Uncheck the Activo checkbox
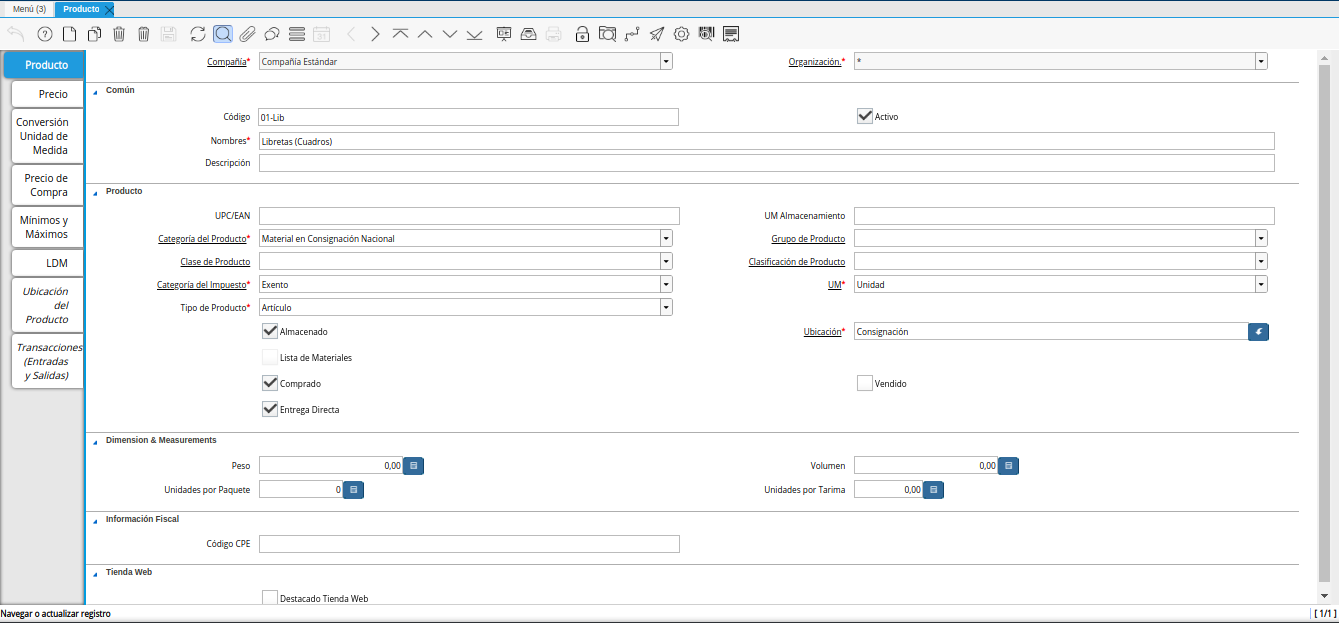Screen dimensions: 1339x623 click(865, 116)
